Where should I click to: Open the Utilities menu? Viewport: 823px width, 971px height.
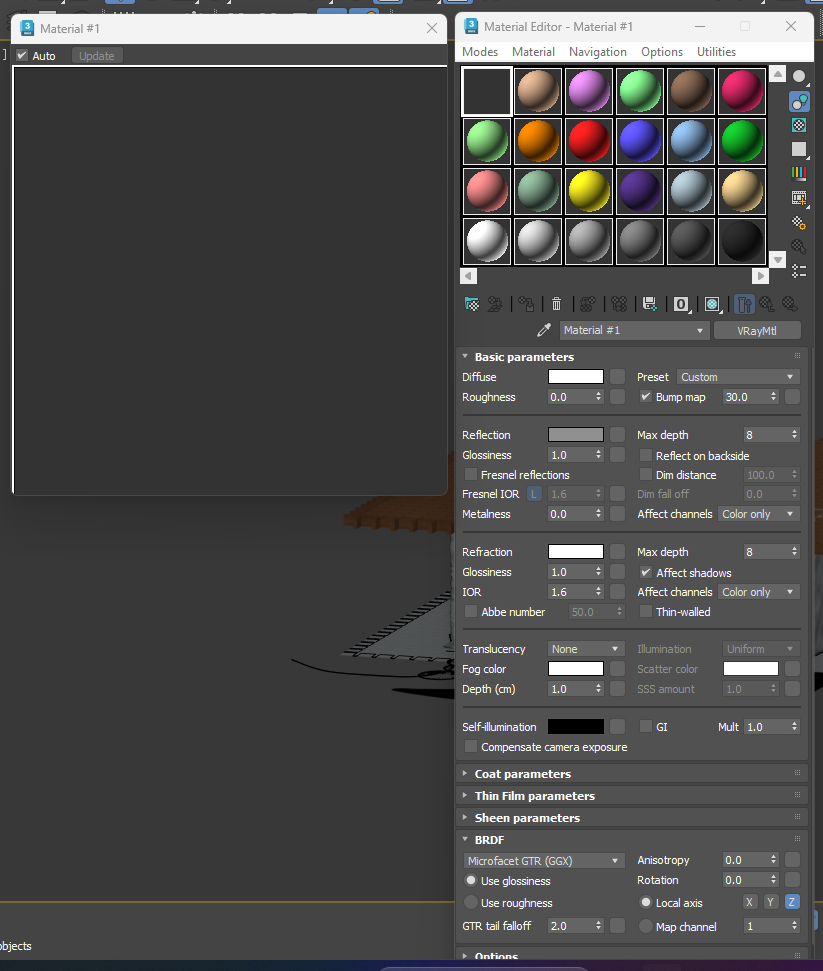coord(716,52)
